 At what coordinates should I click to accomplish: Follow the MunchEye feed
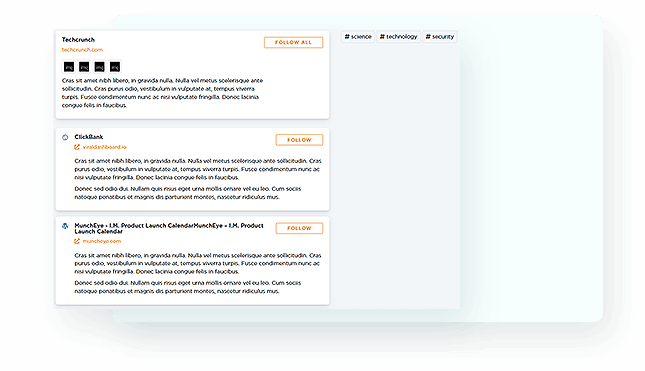pos(299,228)
